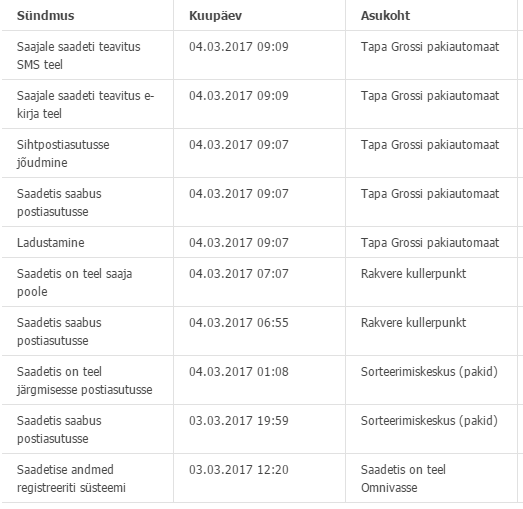Click the Sündmus column header
Image resolution: width=523 pixels, height=509 pixels.
tap(46, 16)
